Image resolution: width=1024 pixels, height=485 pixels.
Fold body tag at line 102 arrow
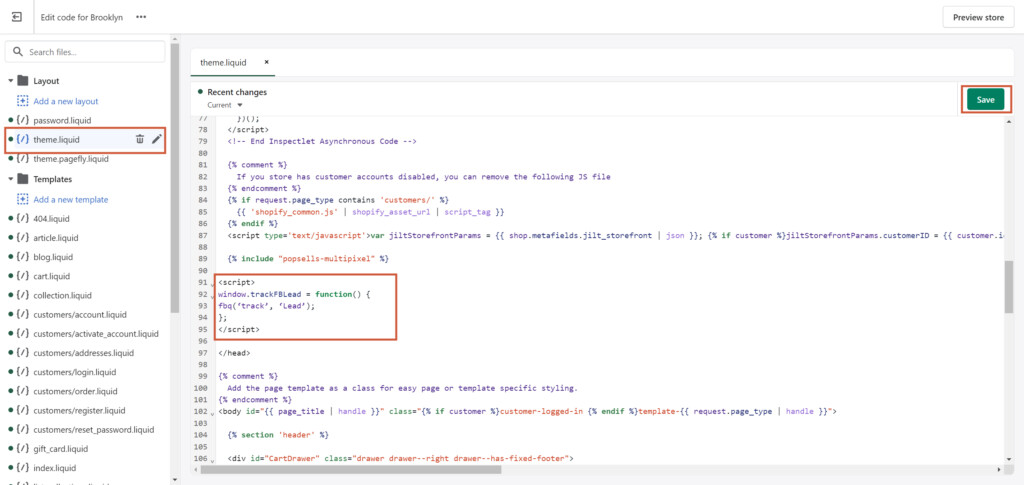pyautogui.click(x=213, y=413)
